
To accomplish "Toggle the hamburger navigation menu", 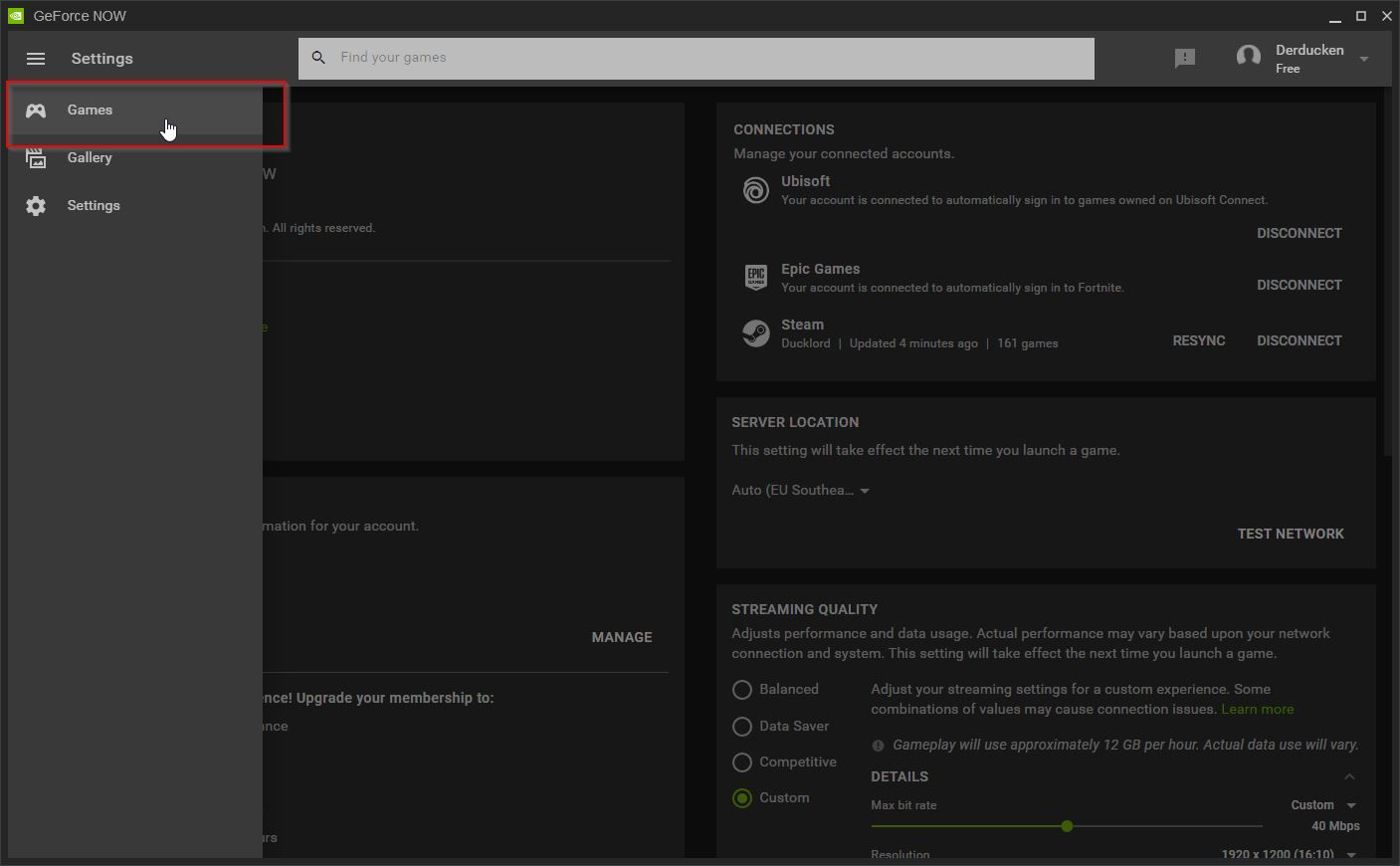I will (x=36, y=59).
